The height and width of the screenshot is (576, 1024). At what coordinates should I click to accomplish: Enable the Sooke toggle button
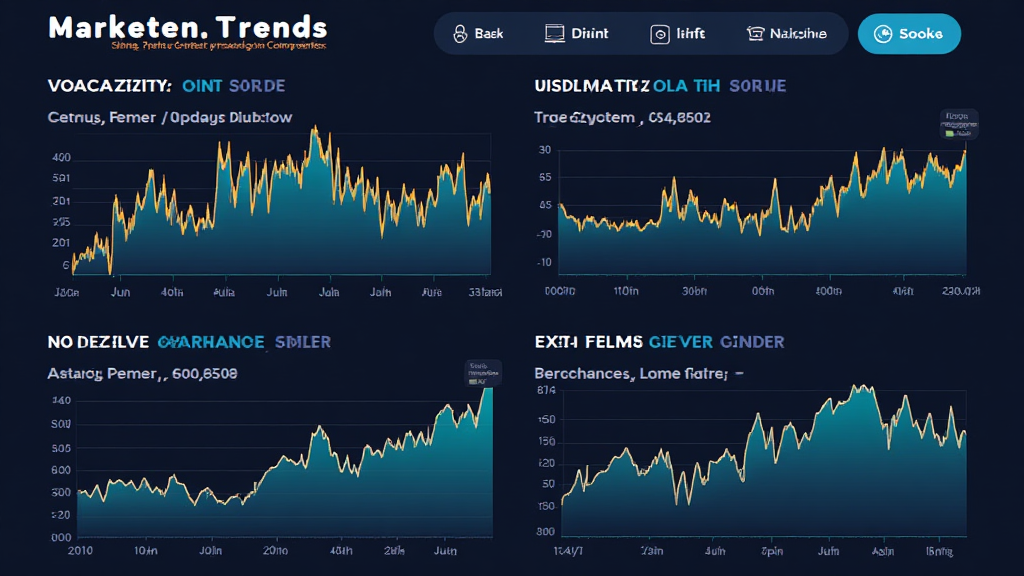click(x=908, y=33)
